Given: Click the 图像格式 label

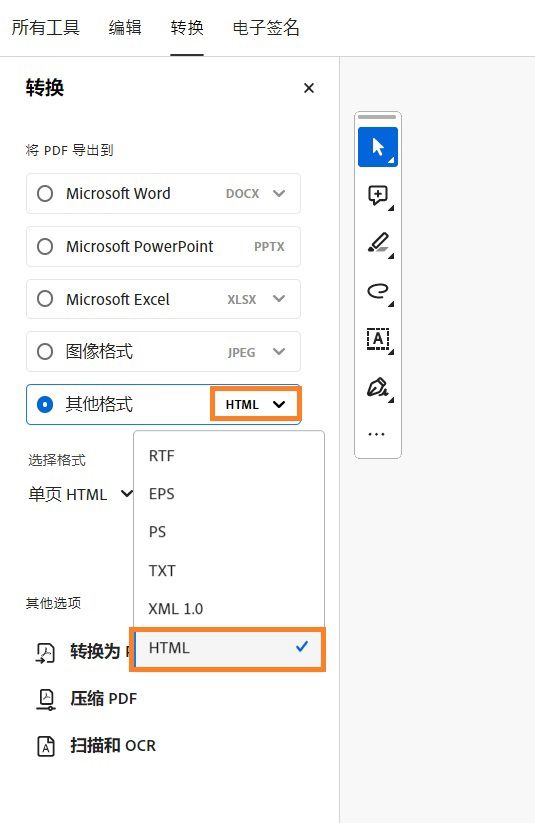Looking at the screenshot, I should click(x=99, y=352).
